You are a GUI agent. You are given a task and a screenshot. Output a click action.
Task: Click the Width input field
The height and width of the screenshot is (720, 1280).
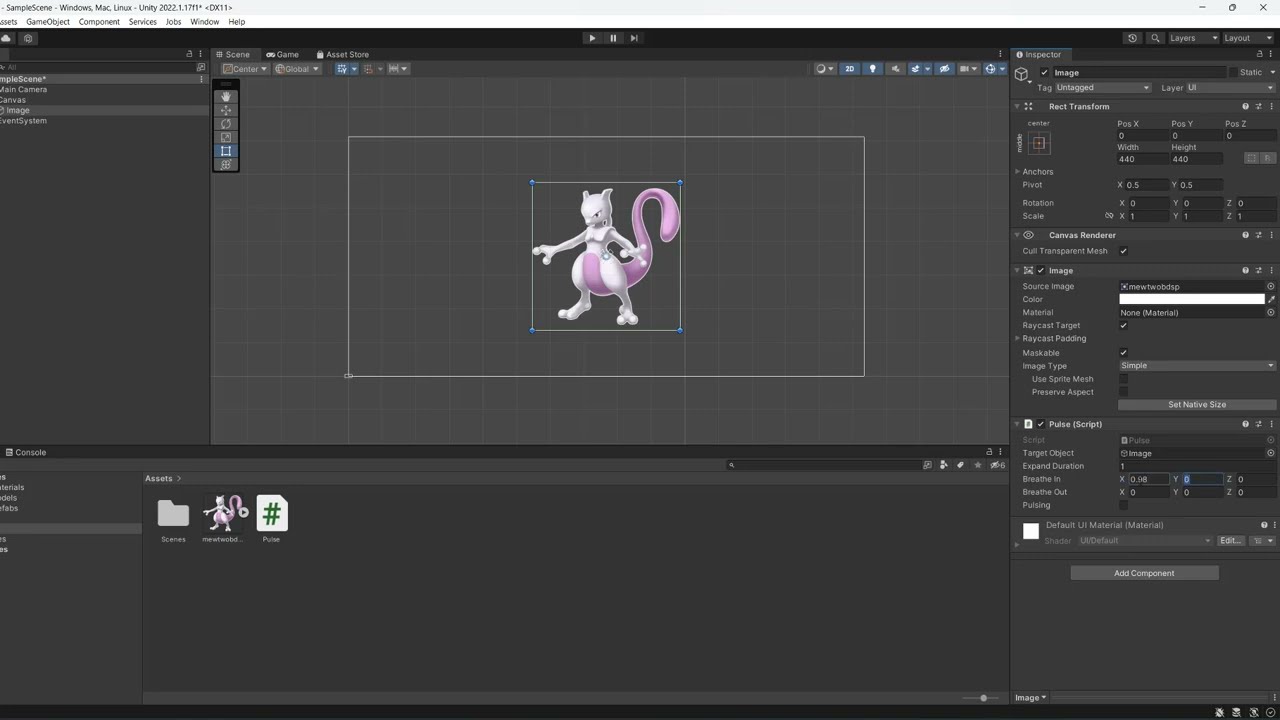click(1141, 159)
